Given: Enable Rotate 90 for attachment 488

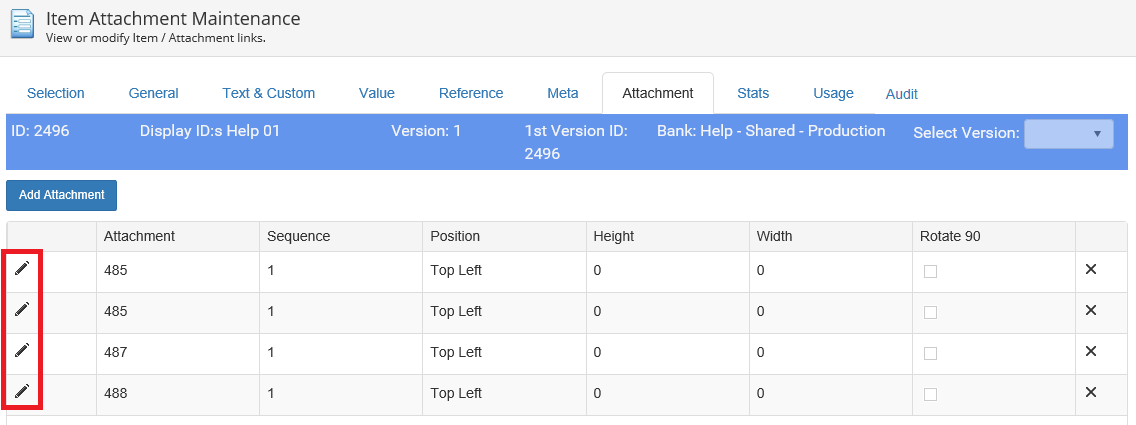Looking at the screenshot, I should (930, 394).
